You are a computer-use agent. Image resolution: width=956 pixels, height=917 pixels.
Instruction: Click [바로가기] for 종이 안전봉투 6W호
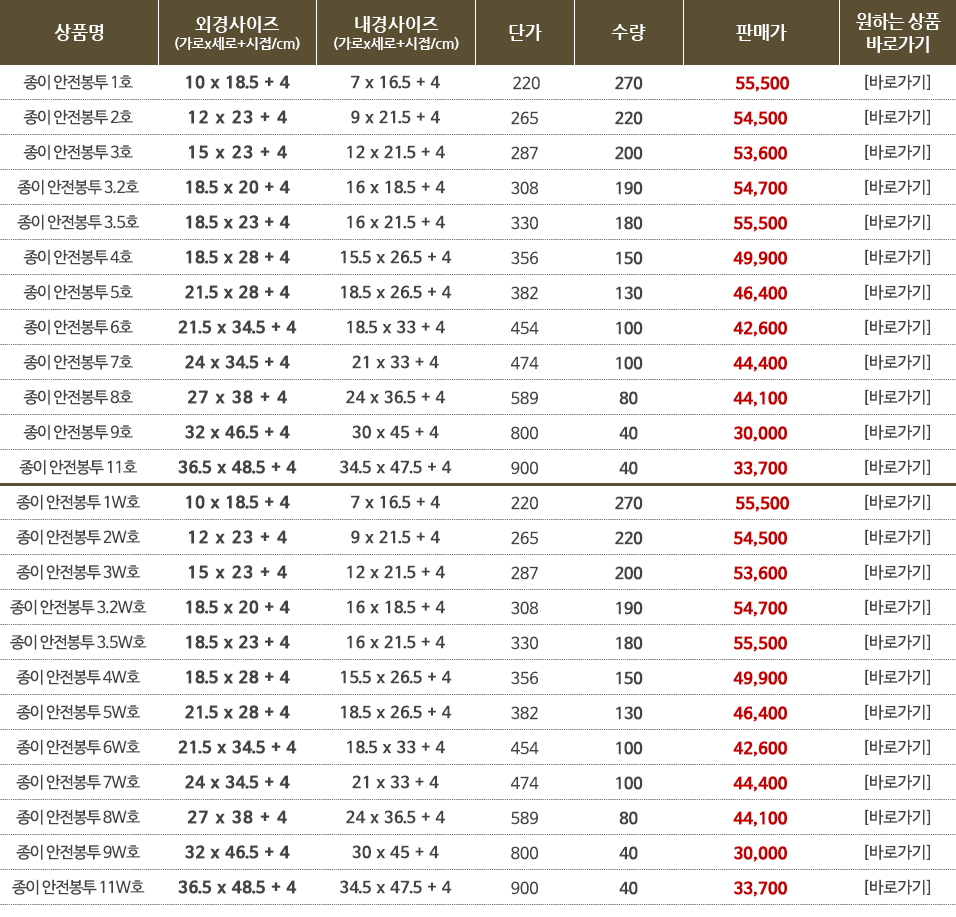tap(897, 747)
